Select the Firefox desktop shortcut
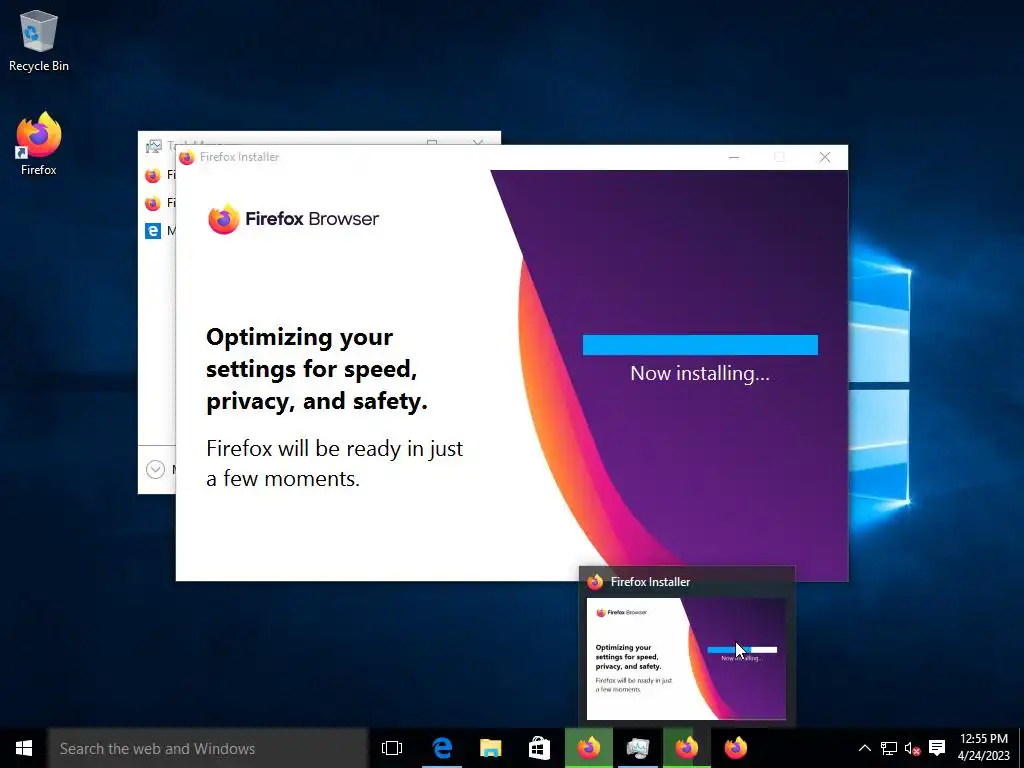This screenshot has width=1024, height=768. 39,144
